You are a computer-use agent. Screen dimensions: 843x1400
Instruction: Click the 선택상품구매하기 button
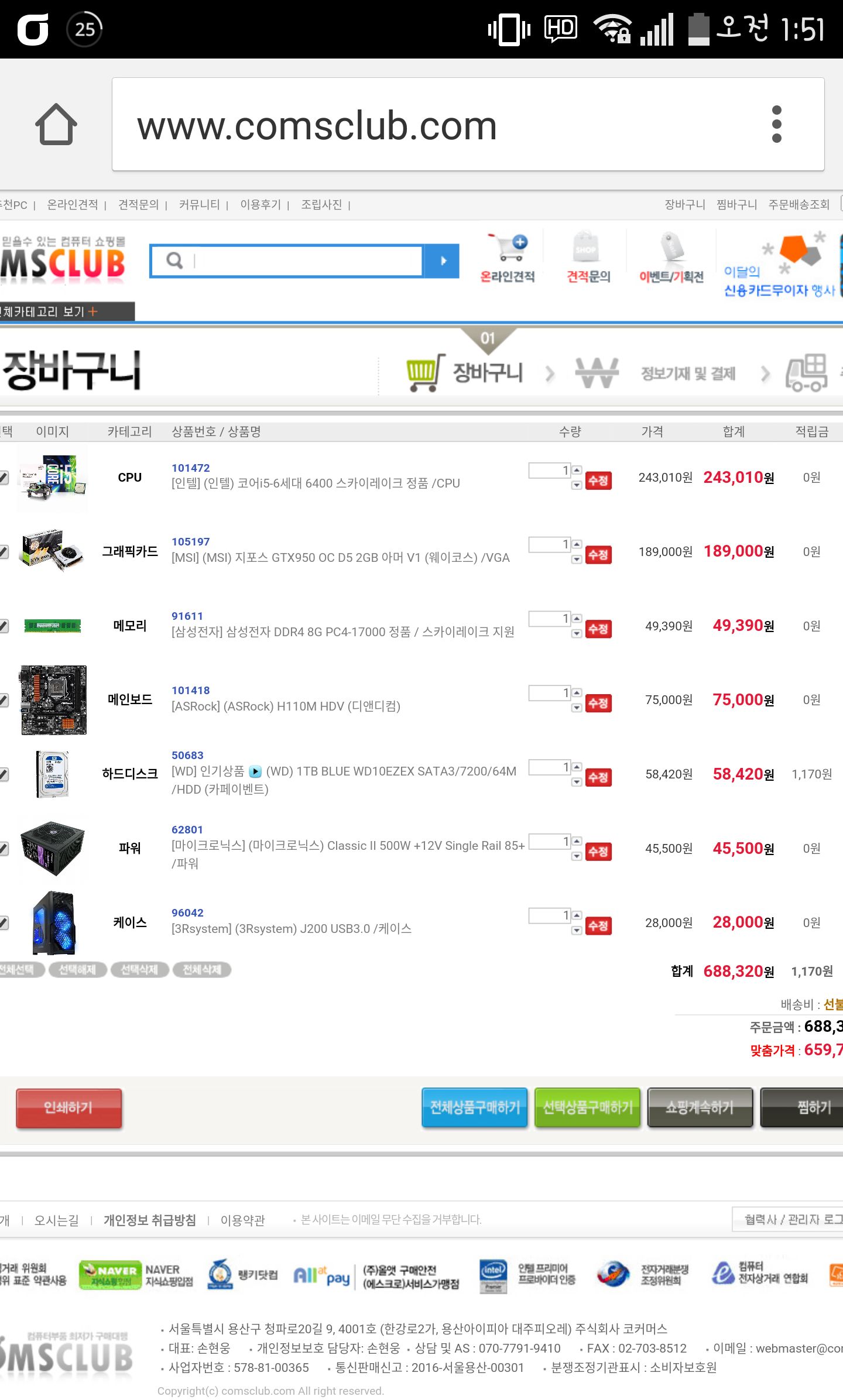[588, 1107]
